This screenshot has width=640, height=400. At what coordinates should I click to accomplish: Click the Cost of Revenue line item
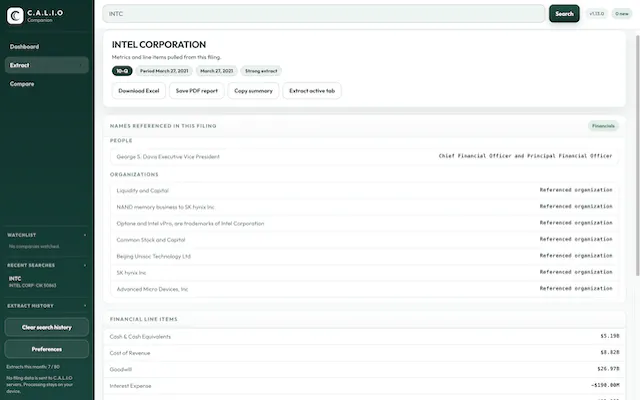point(364,353)
